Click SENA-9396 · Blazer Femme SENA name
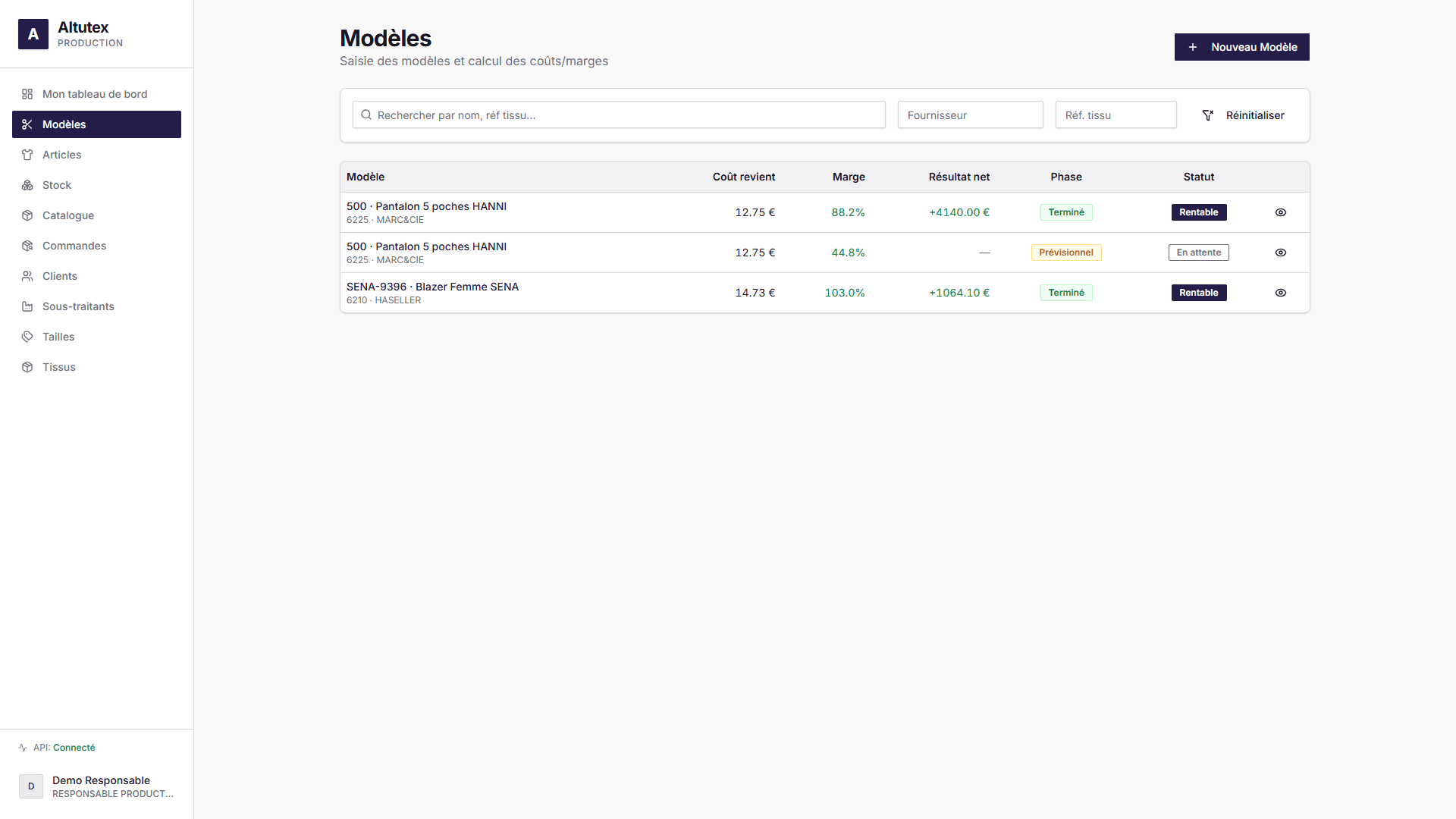Screen dimensions: 1456x819 433,287
